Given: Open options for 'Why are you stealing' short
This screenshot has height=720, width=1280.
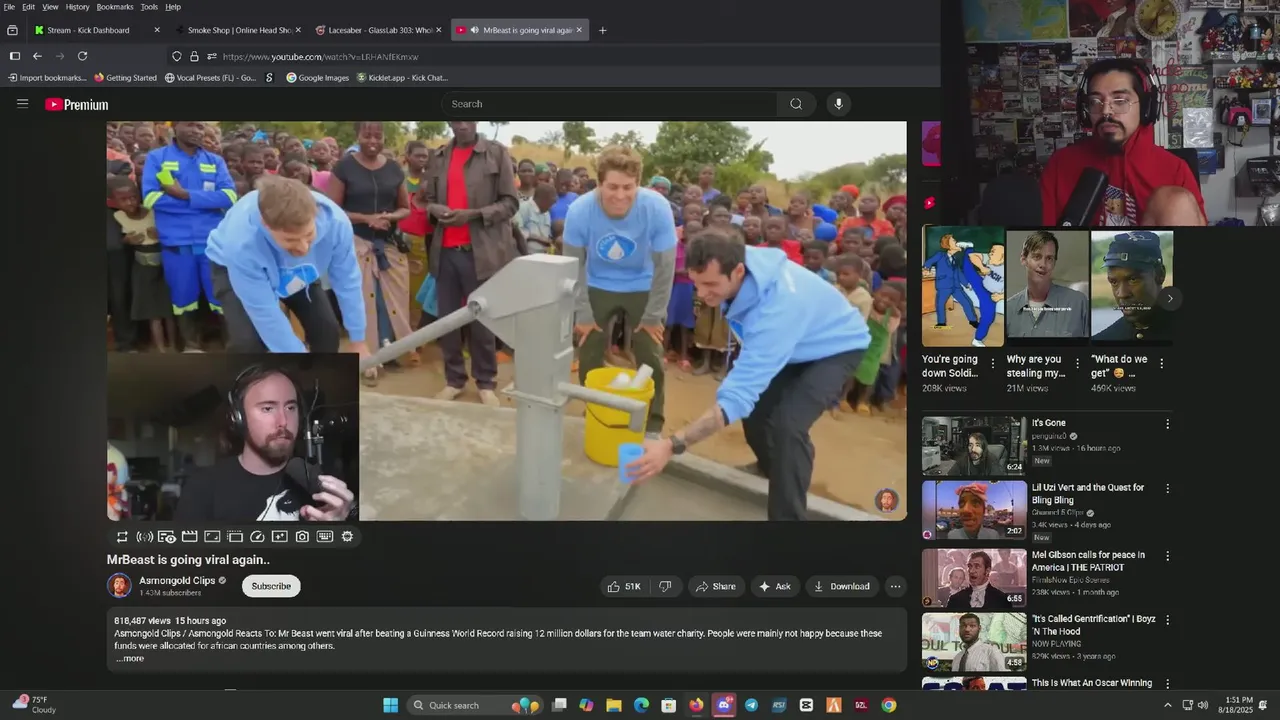Looking at the screenshot, I should point(1077,363).
